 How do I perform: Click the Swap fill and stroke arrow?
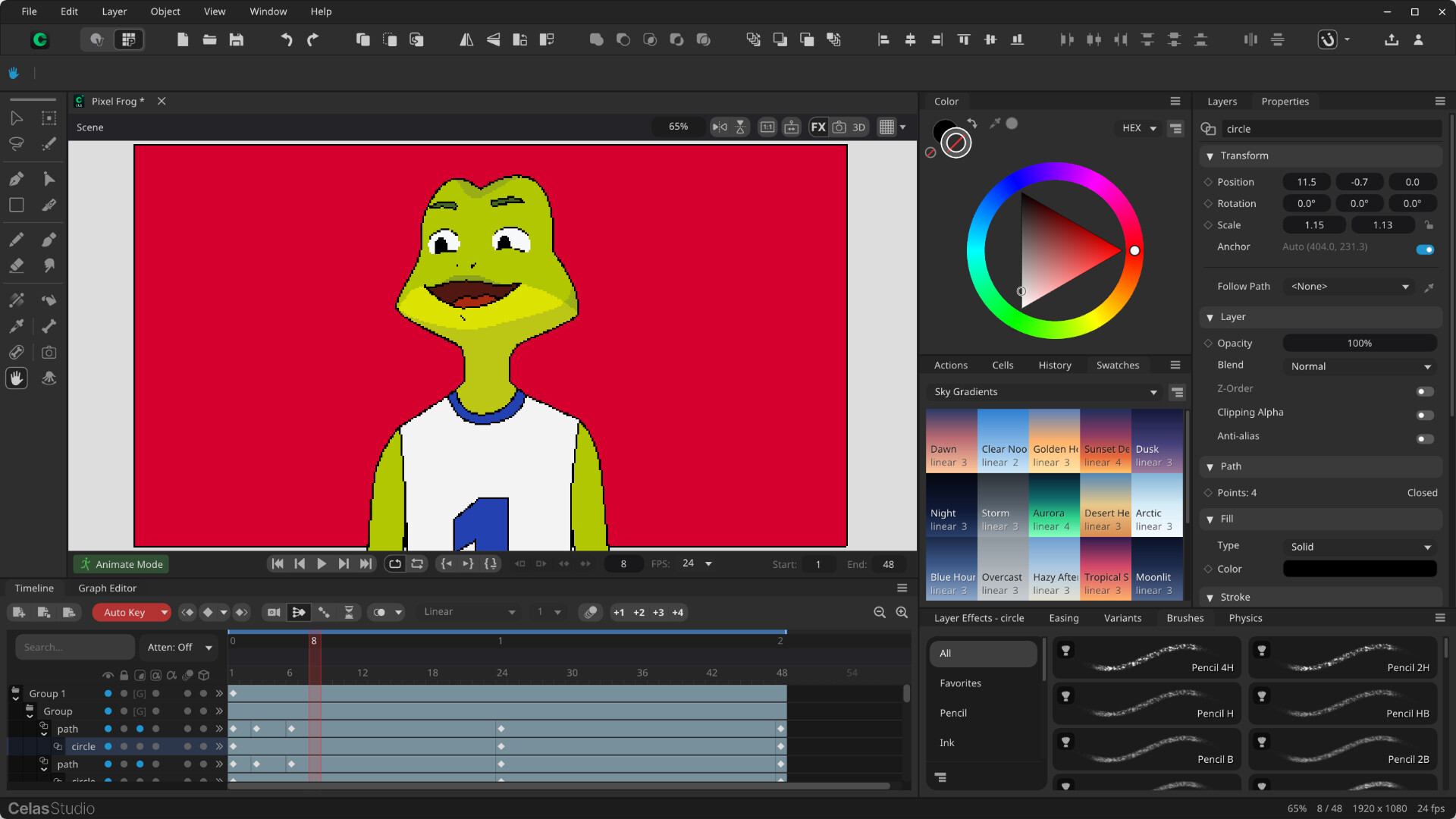coord(972,123)
